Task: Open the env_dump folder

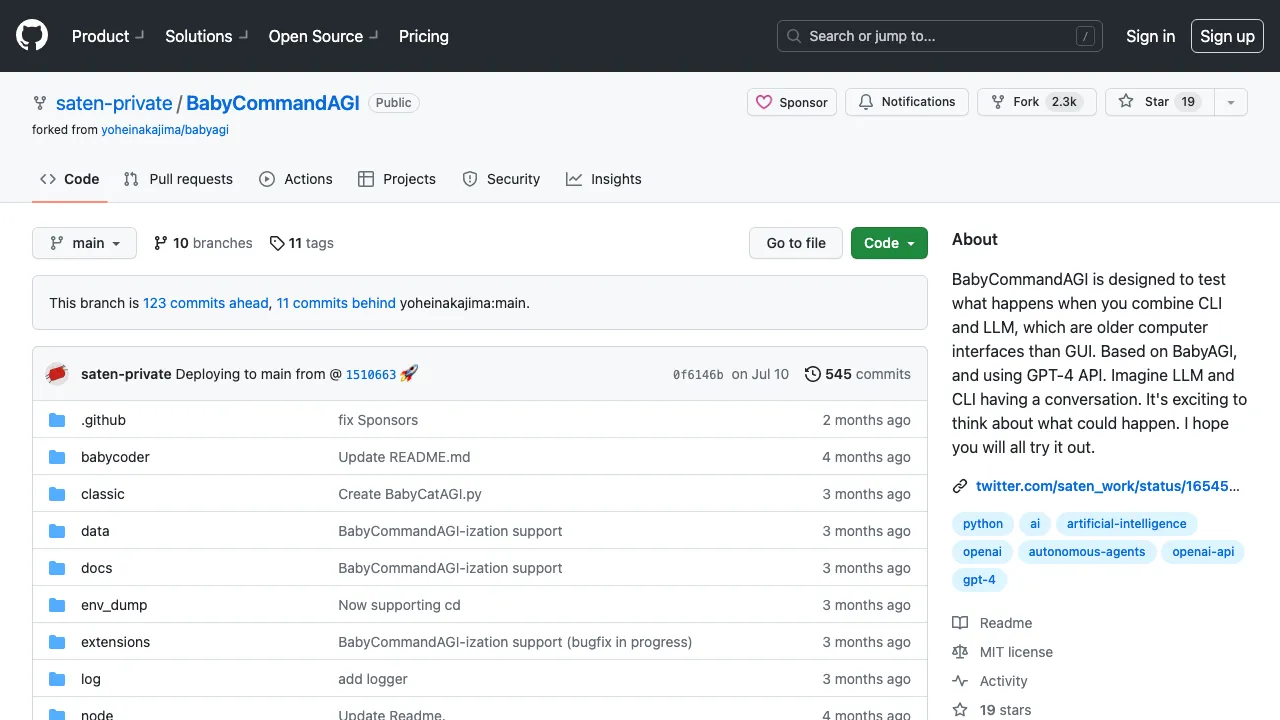Action: click(x=114, y=605)
